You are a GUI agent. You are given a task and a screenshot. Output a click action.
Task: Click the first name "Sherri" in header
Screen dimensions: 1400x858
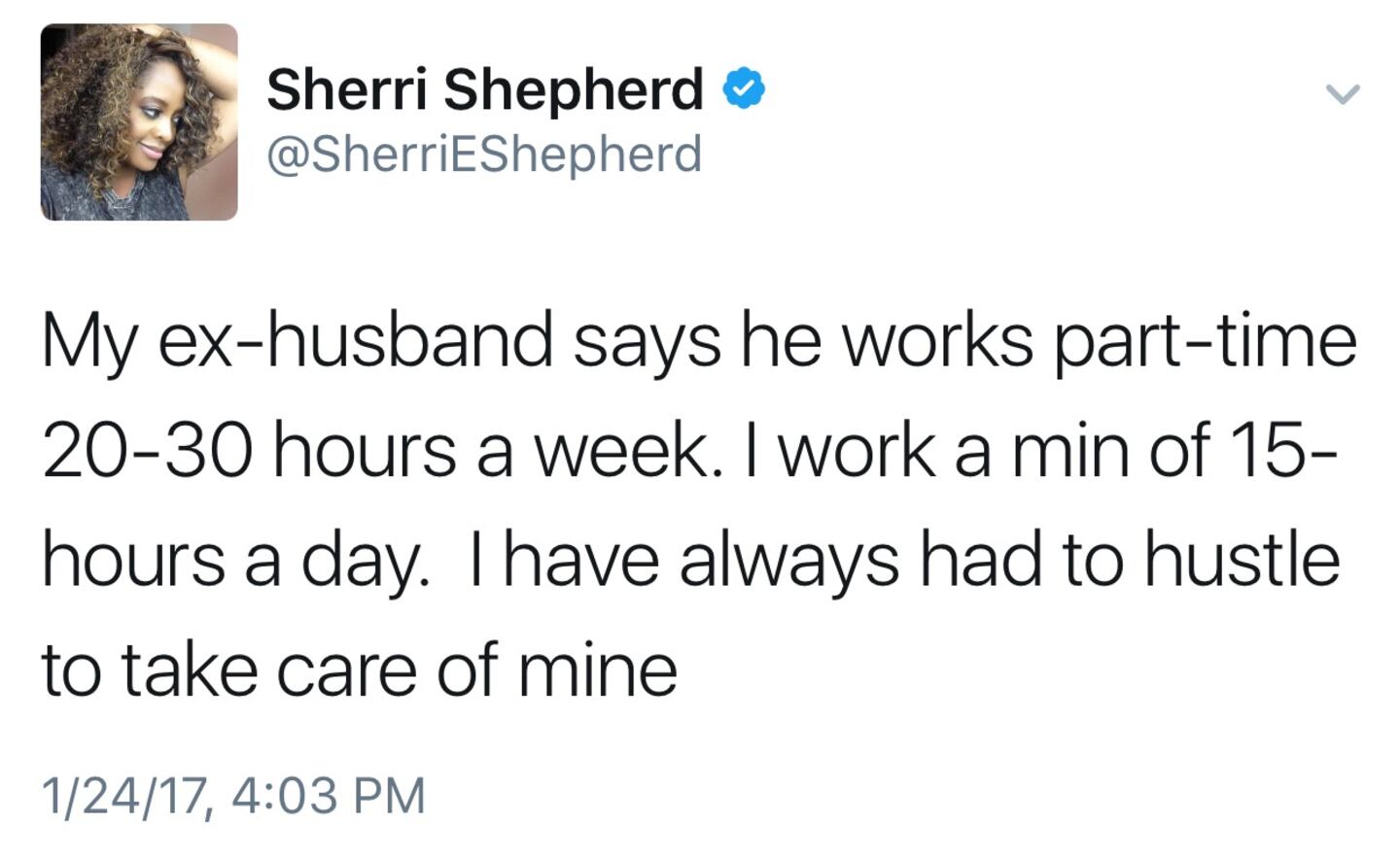point(346,89)
